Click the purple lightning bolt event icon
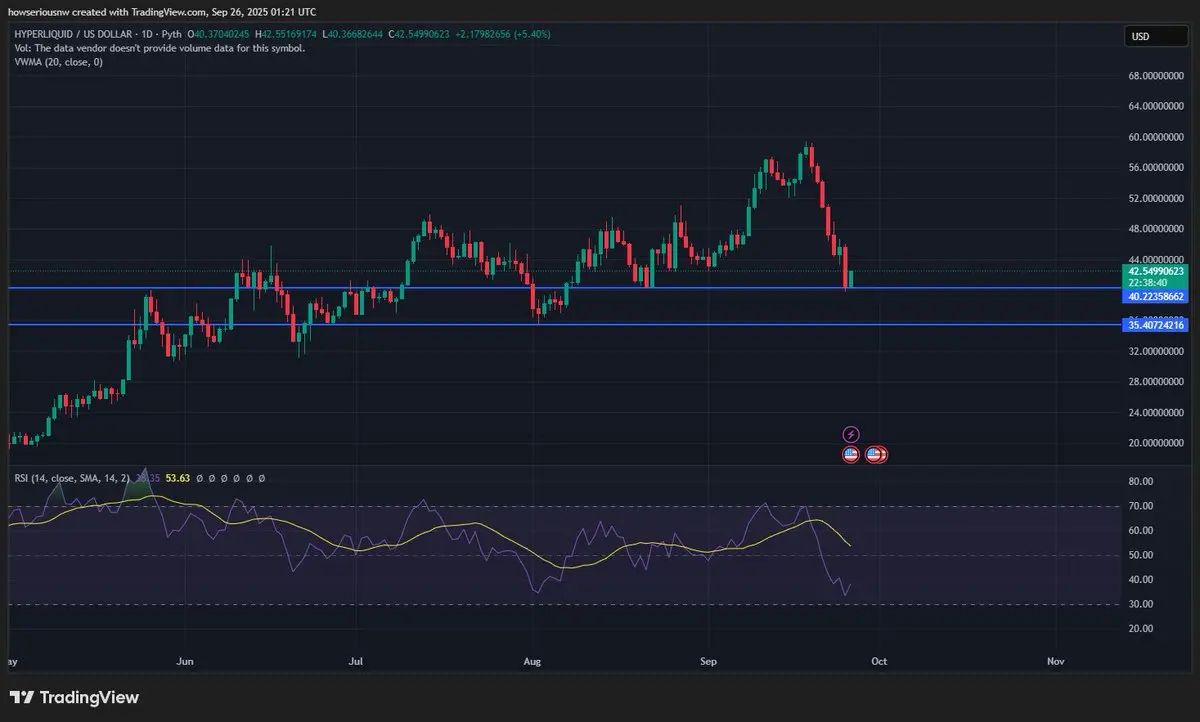The width and height of the screenshot is (1200, 722). click(850, 434)
